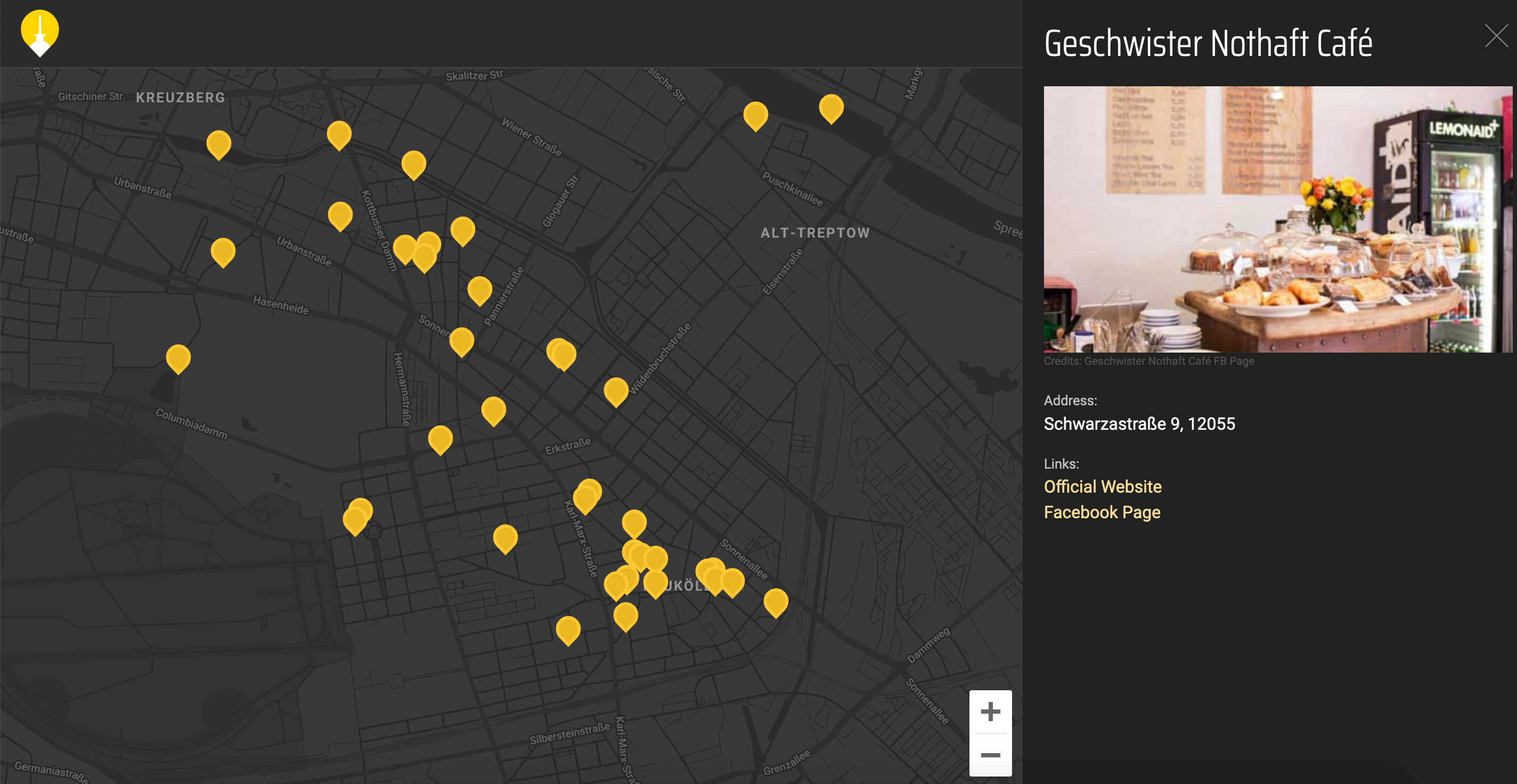Viewport: 1517px width, 784px height.
Task: Open the Facebook Page link
Action: 1102,512
